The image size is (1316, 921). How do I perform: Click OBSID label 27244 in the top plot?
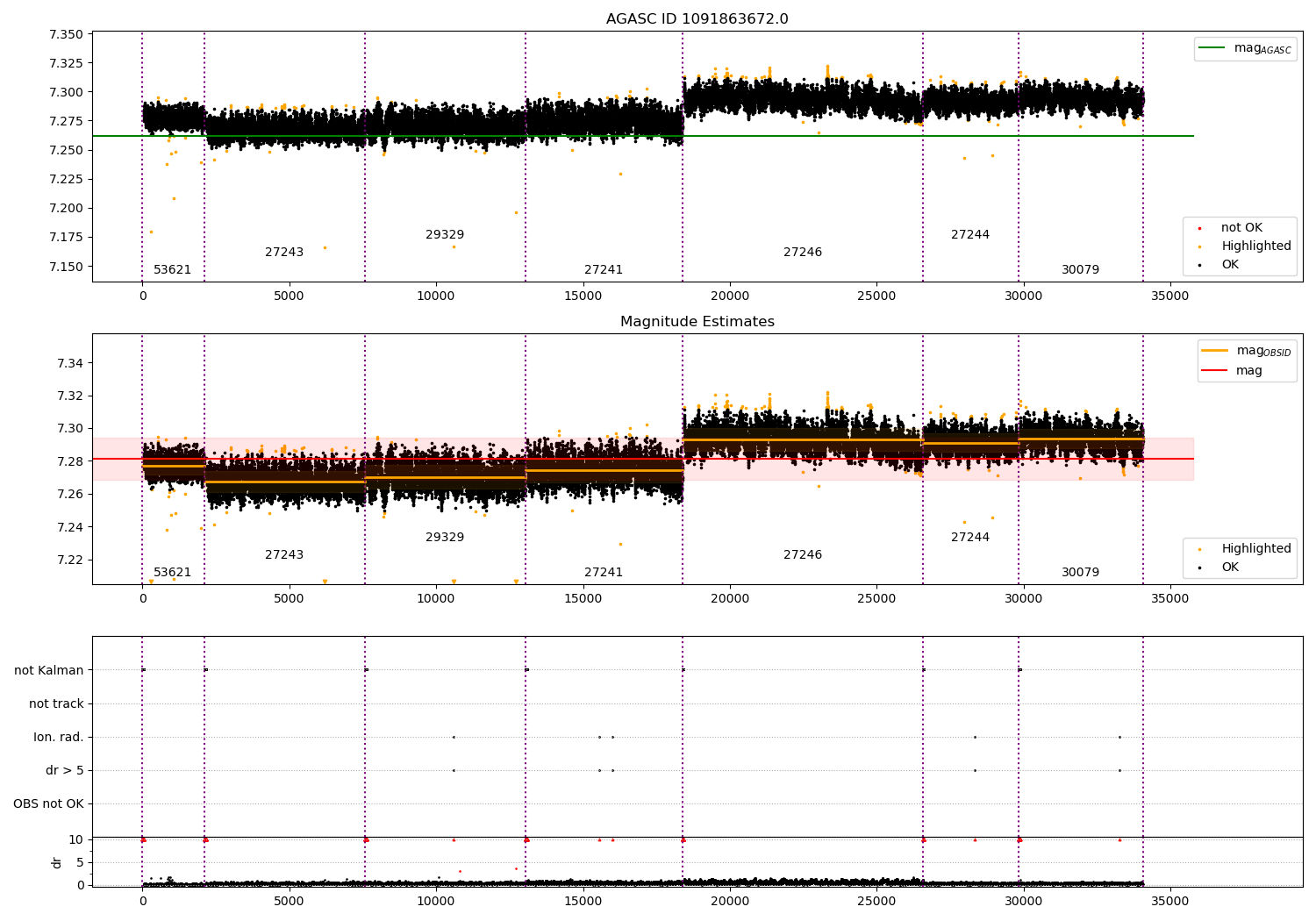tap(970, 234)
